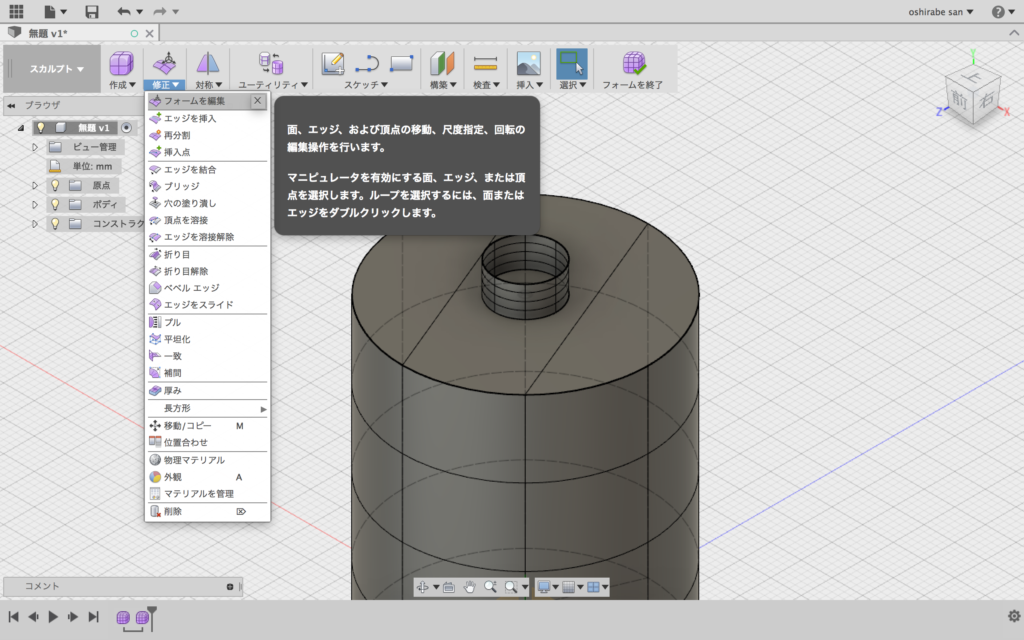Open the スケッチ dropdown label
The image size is (1024, 640).
tap(366, 85)
